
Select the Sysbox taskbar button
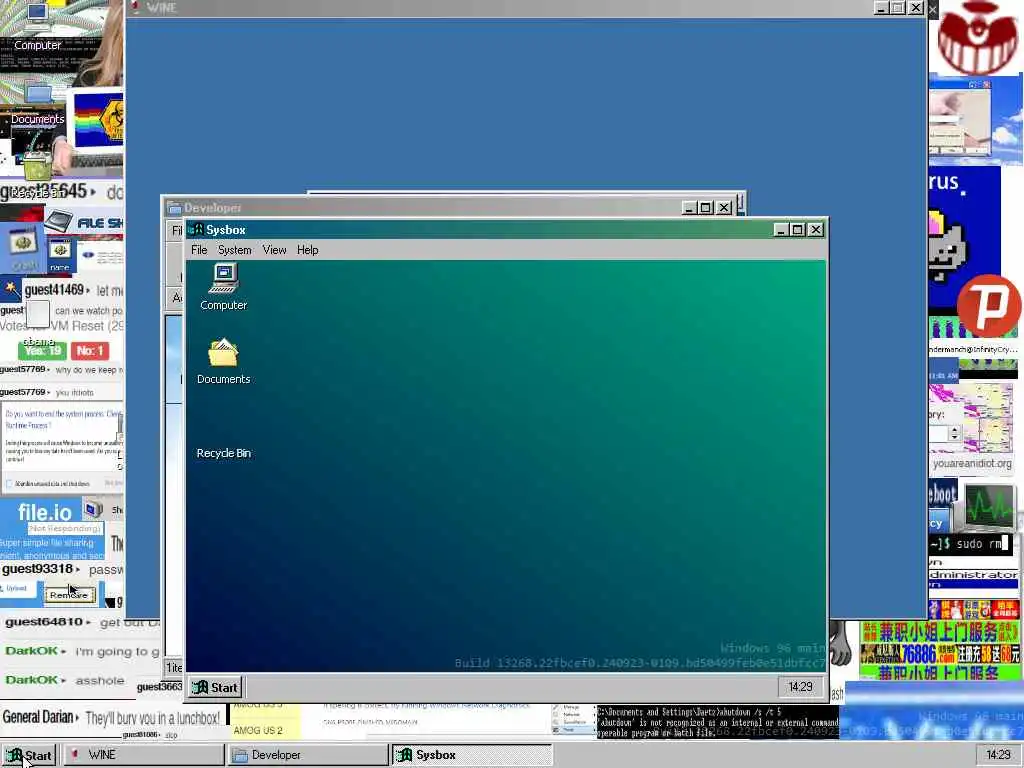click(472, 755)
